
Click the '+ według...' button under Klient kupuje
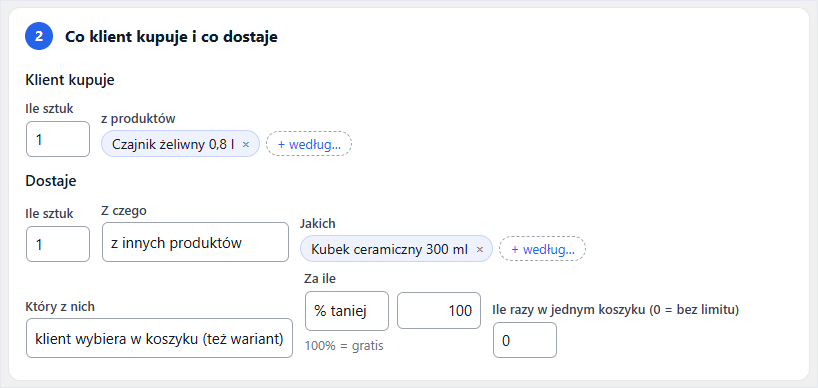pyautogui.click(x=309, y=144)
